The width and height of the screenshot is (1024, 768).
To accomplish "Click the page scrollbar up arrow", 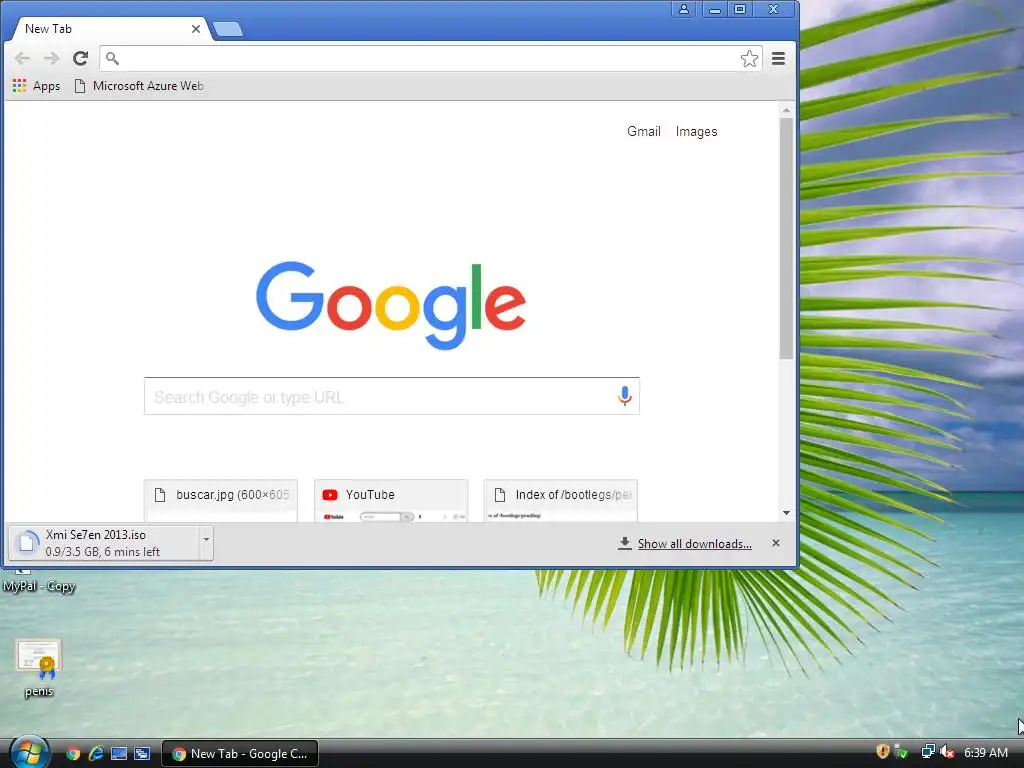I will click(786, 110).
